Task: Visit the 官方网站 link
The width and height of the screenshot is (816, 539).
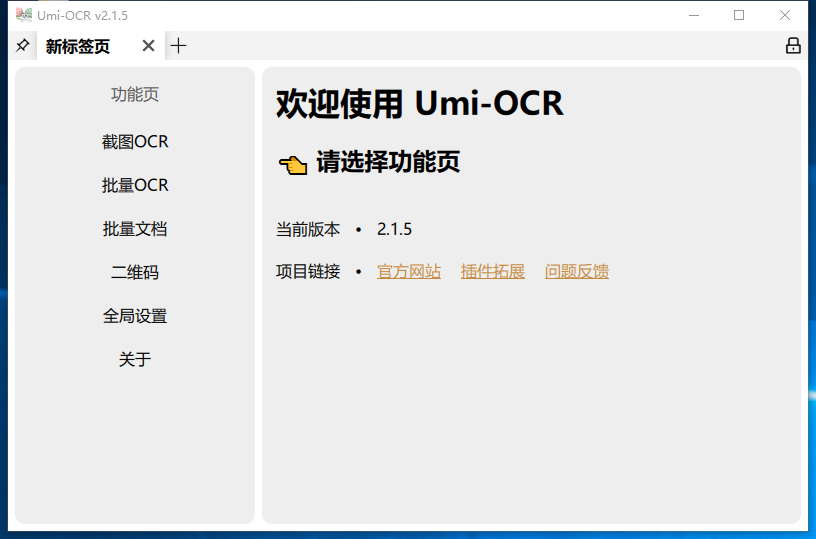Action: (409, 271)
